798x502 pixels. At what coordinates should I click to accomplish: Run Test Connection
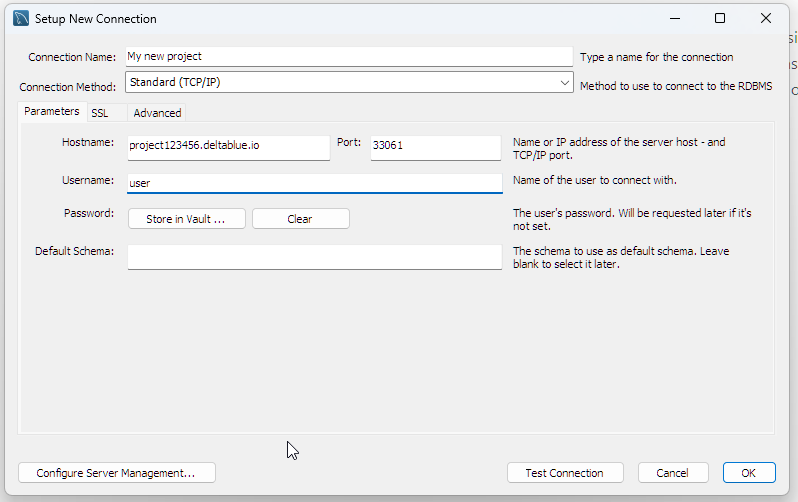click(565, 473)
